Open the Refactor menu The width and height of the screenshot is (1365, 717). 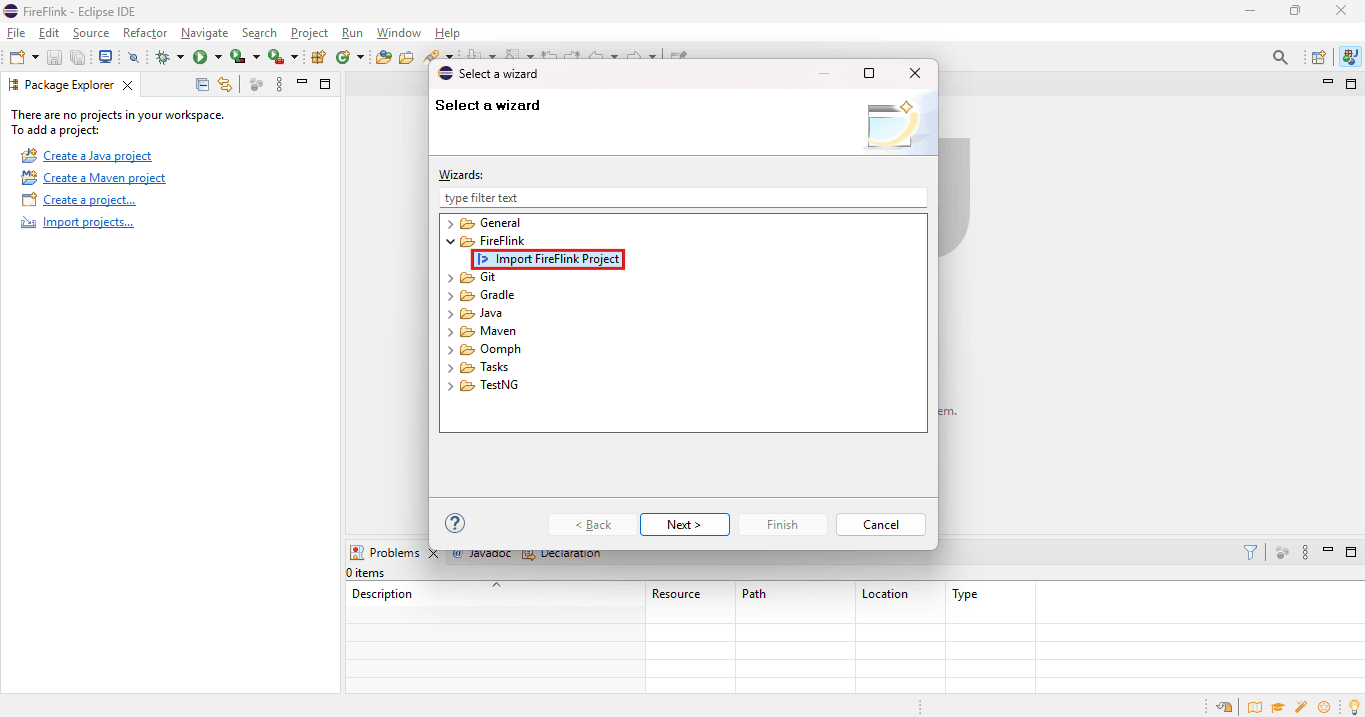pos(145,33)
